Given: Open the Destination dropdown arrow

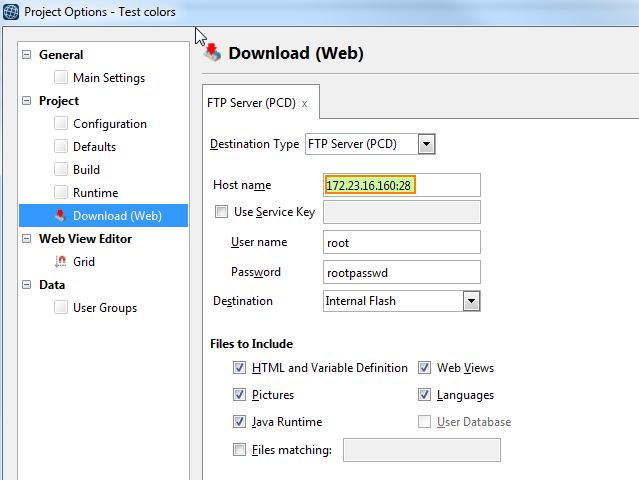Looking at the screenshot, I should [472, 301].
